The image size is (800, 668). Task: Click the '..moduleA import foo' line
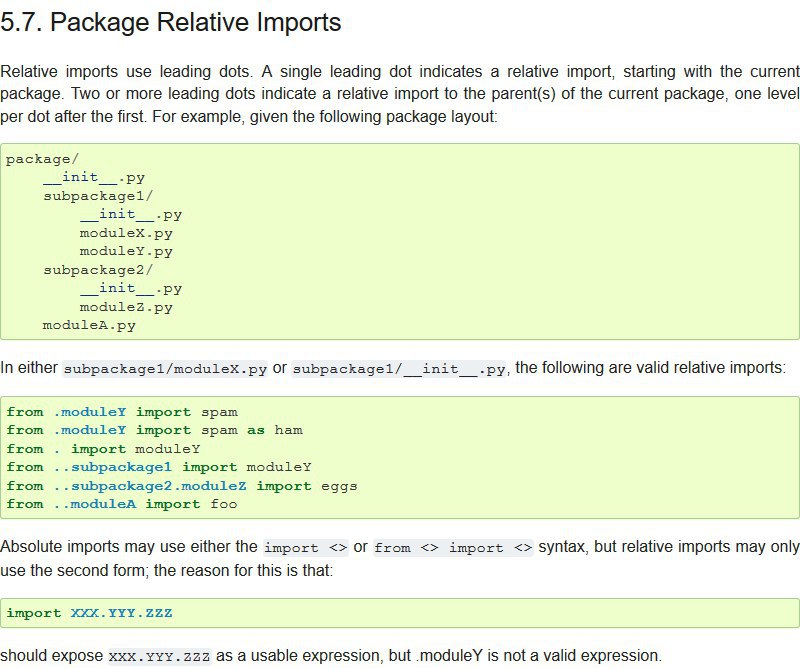click(x=122, y=504)
